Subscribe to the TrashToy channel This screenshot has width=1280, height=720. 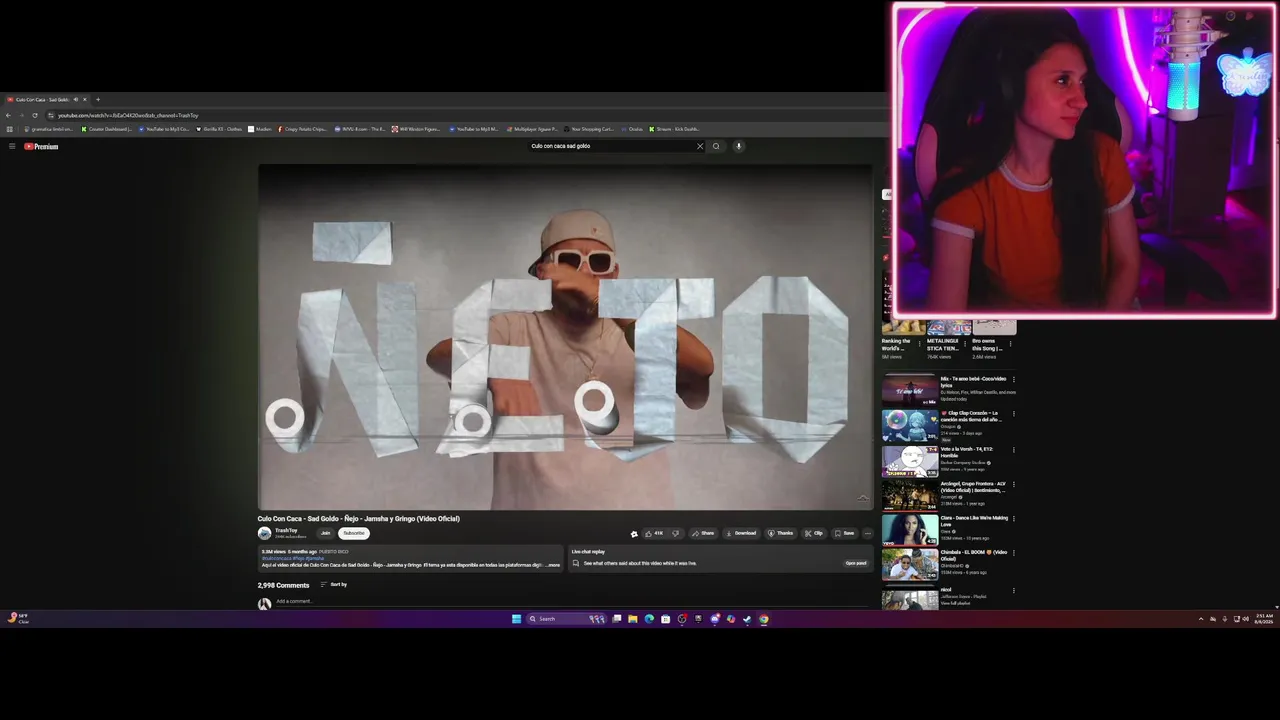(354, 533)
